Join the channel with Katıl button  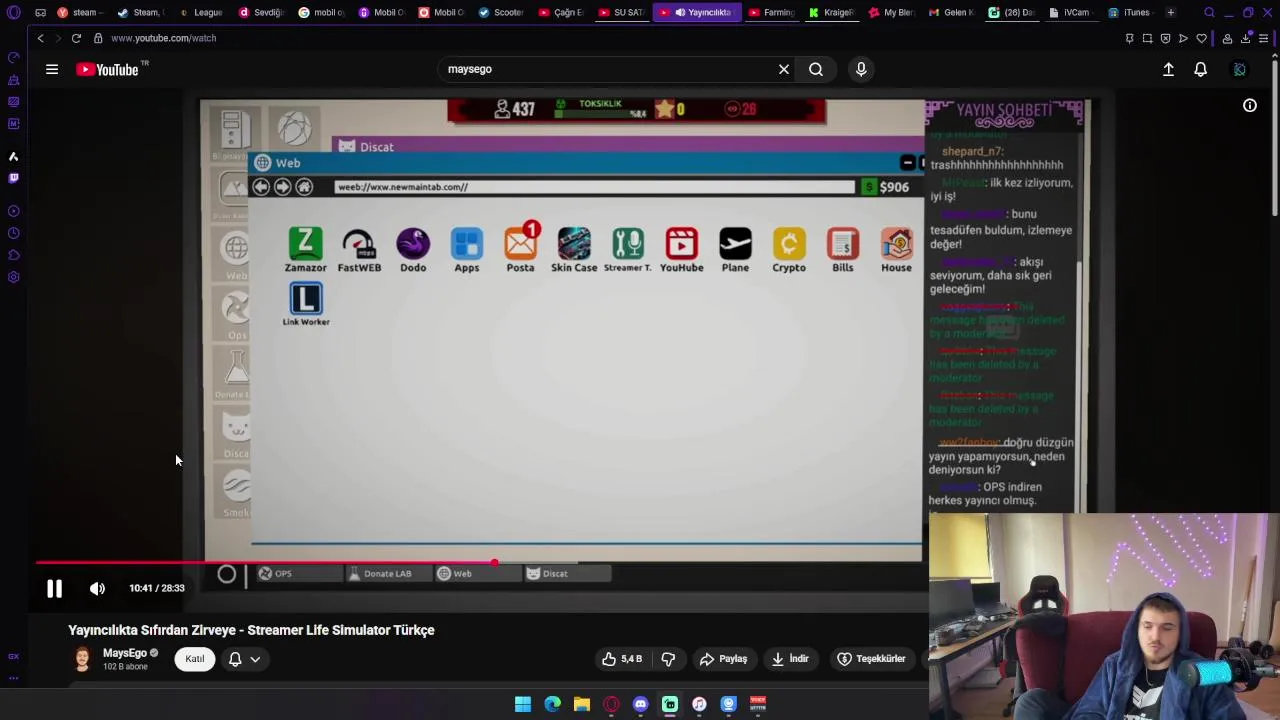pos(194,659)
